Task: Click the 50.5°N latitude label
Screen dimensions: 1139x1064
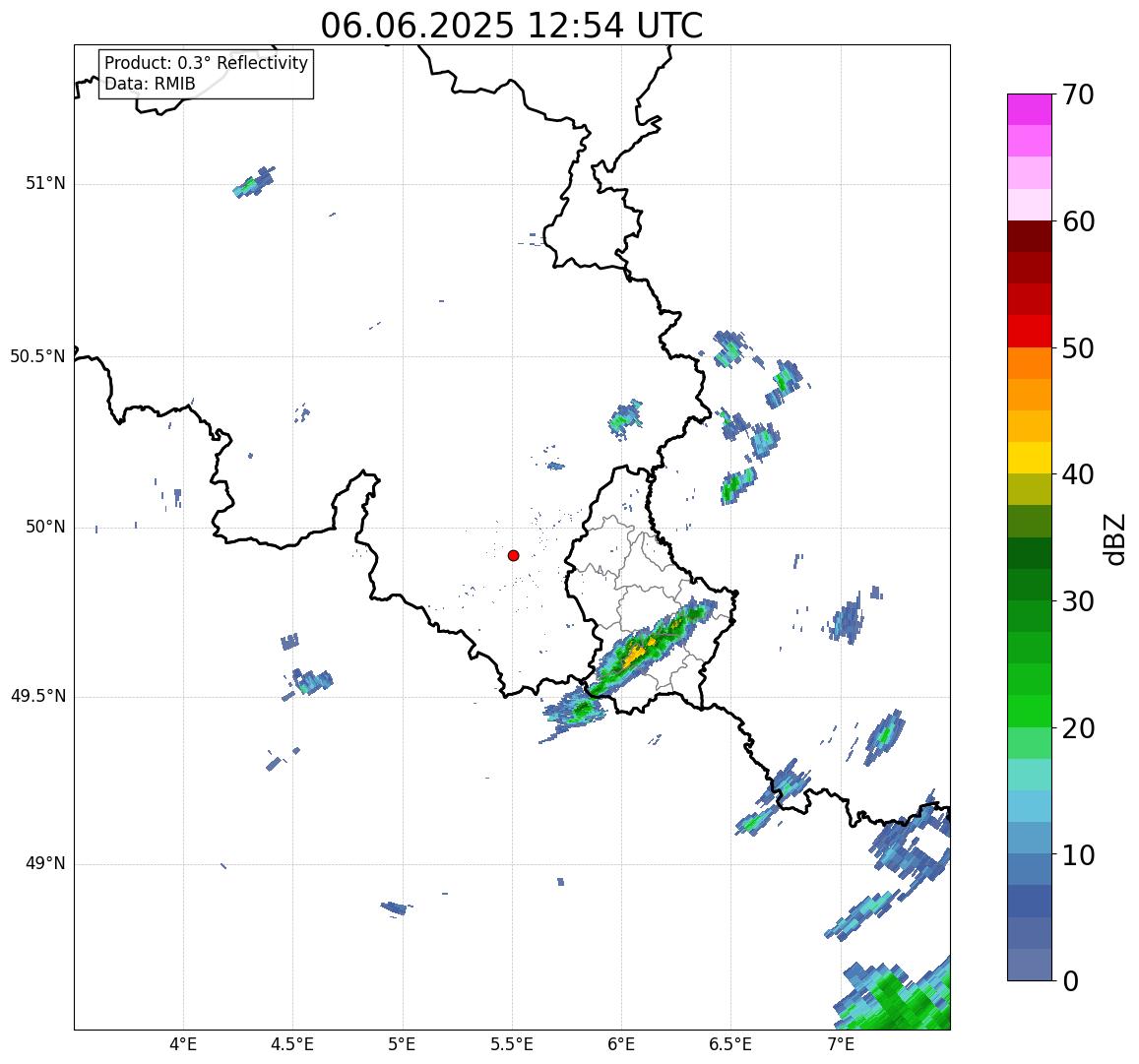Action: tap(37, 356)
